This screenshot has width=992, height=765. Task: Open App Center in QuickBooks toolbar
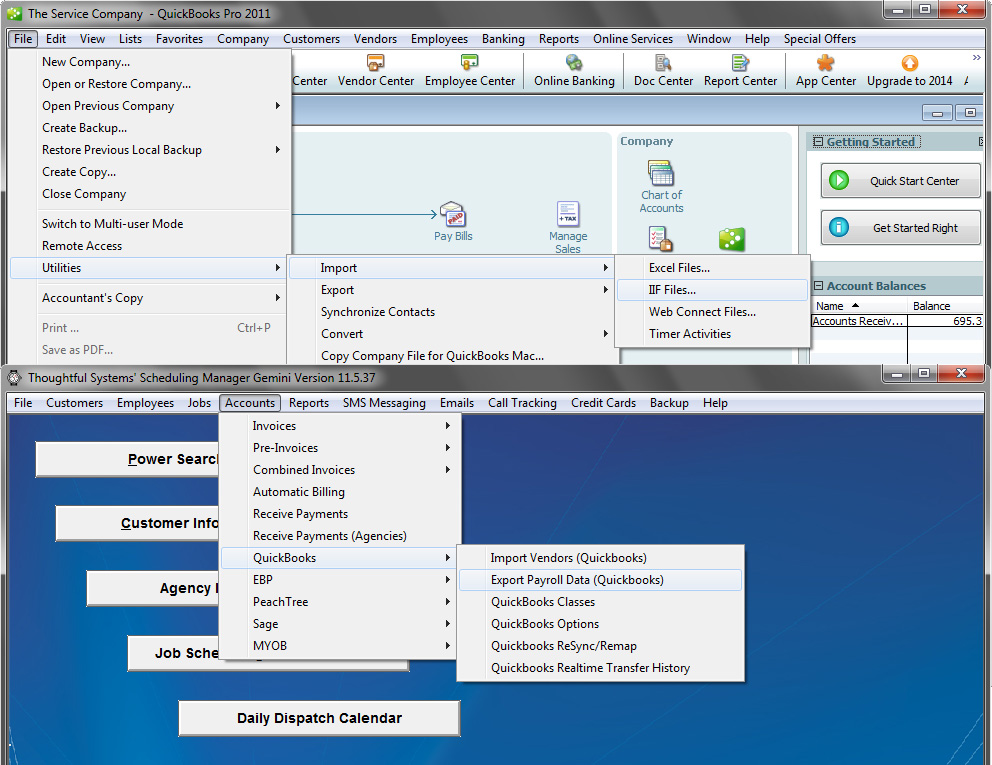click(826, 71)
